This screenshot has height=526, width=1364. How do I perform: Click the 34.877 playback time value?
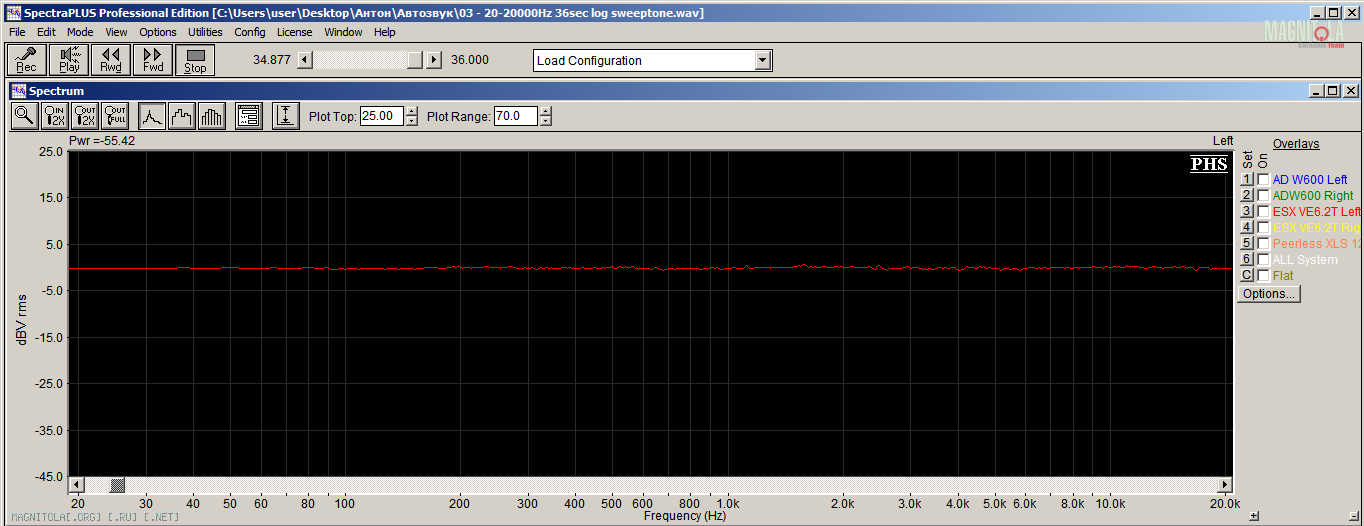[272, 60]
